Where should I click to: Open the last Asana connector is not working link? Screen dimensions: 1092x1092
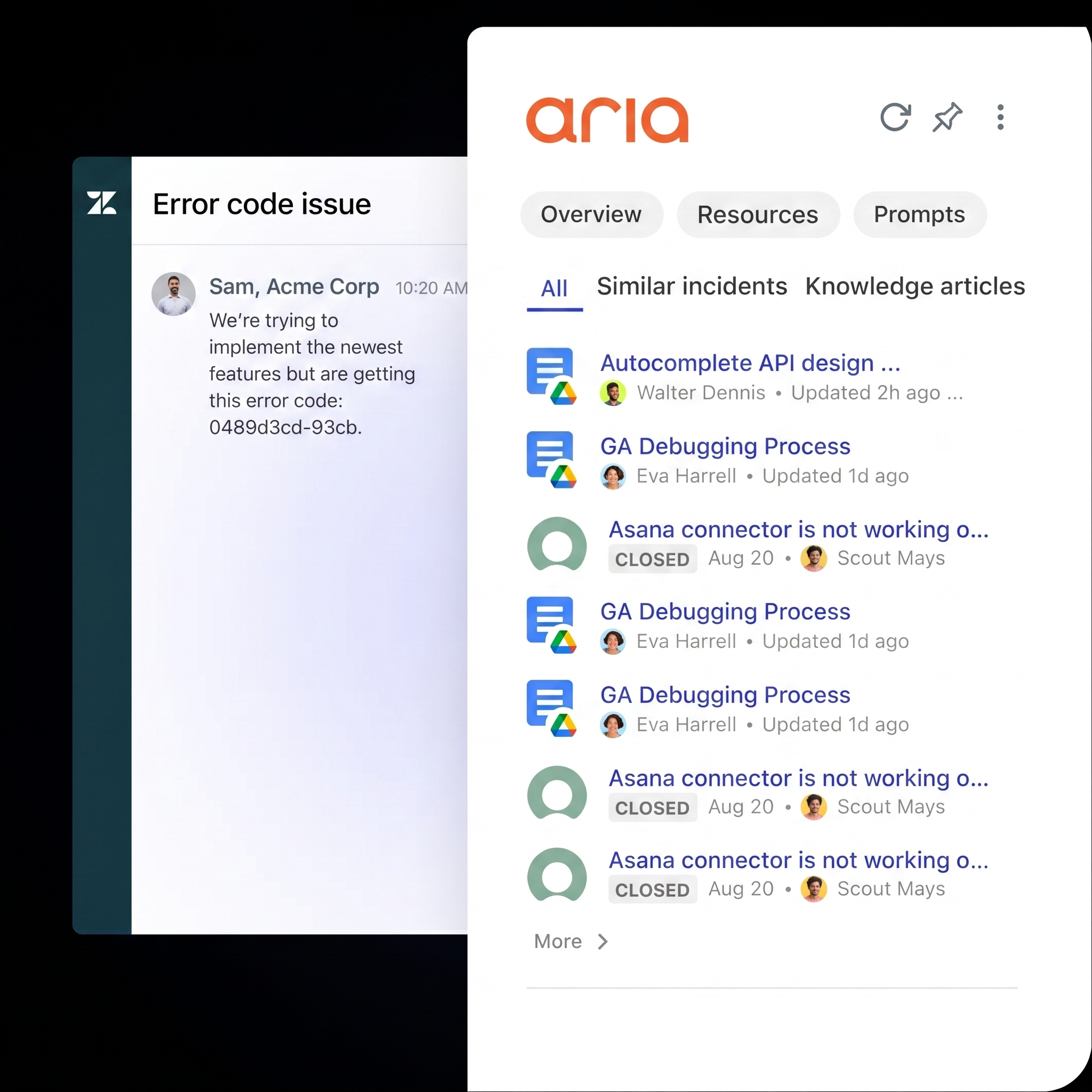coord(799,860)
